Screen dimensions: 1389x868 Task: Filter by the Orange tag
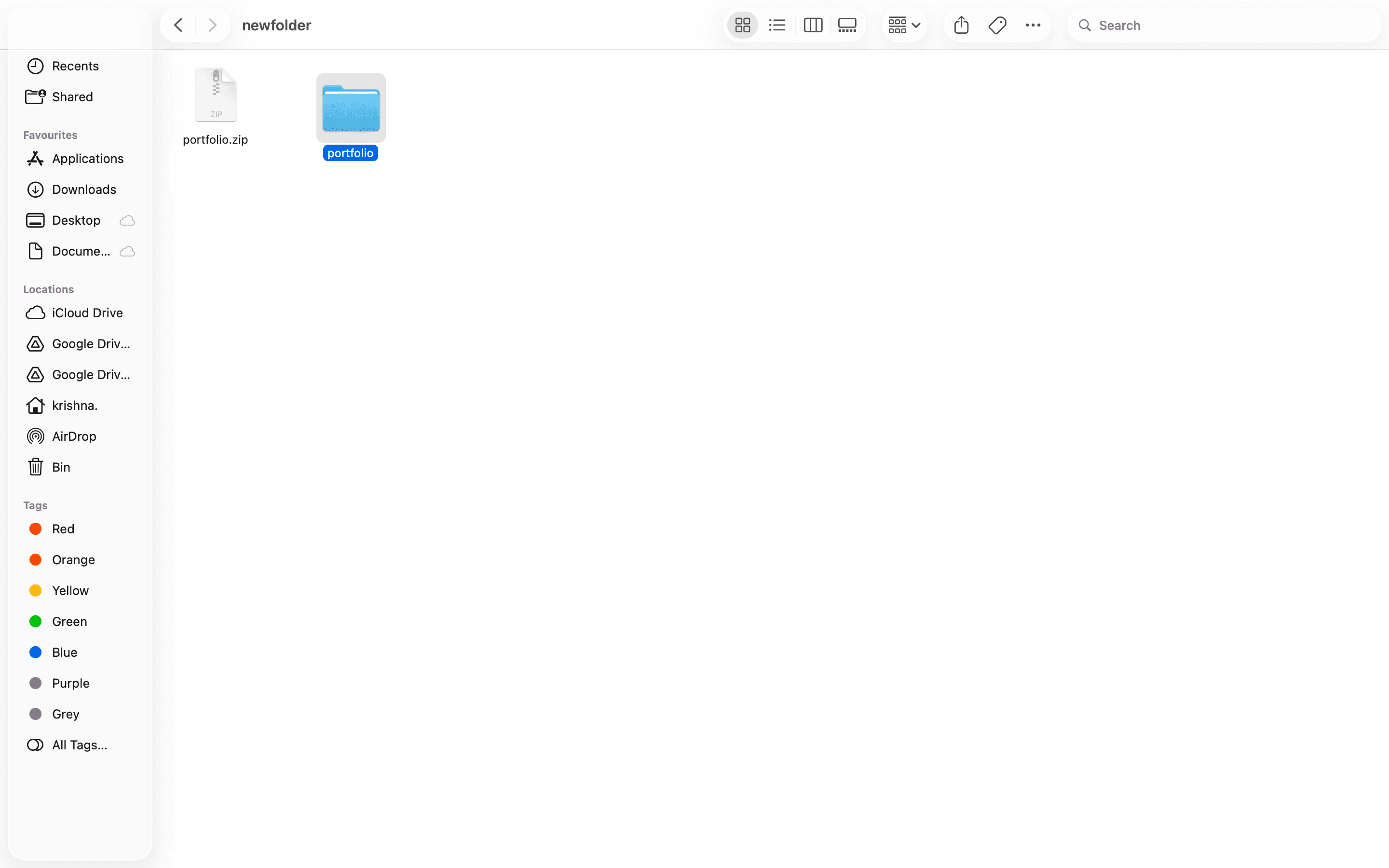[81, 560]
